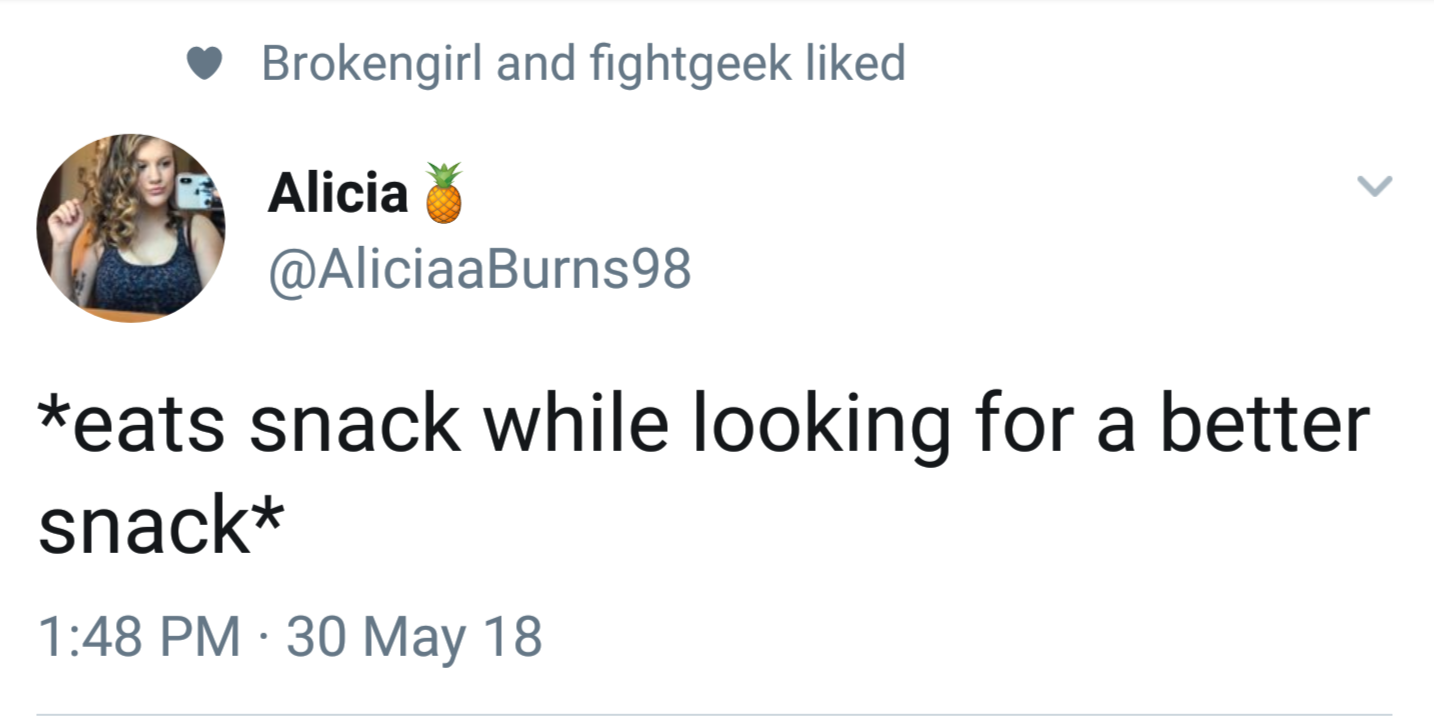This screenshot has height=728, width=1434.
Task: Click the 1:48 PM timestamp
Action: click(139, 637)
